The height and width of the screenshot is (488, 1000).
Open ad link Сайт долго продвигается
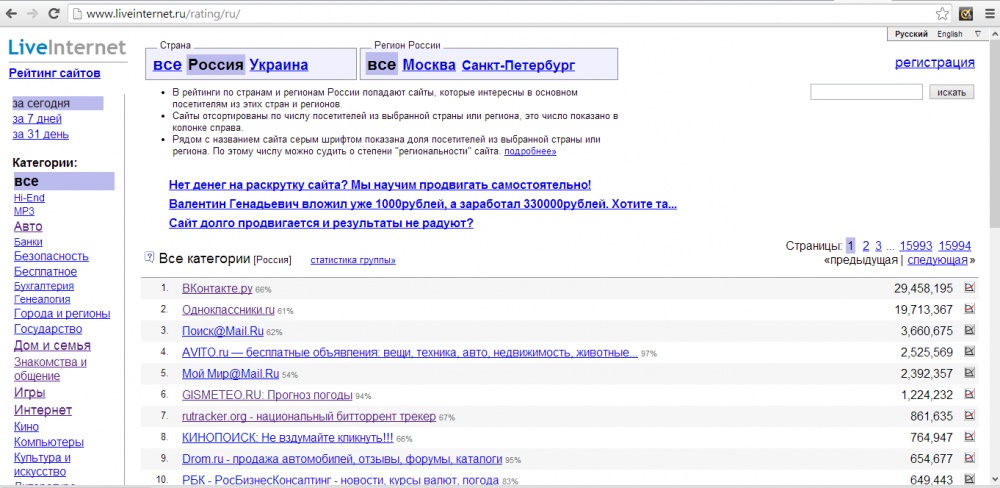point(321,223)
